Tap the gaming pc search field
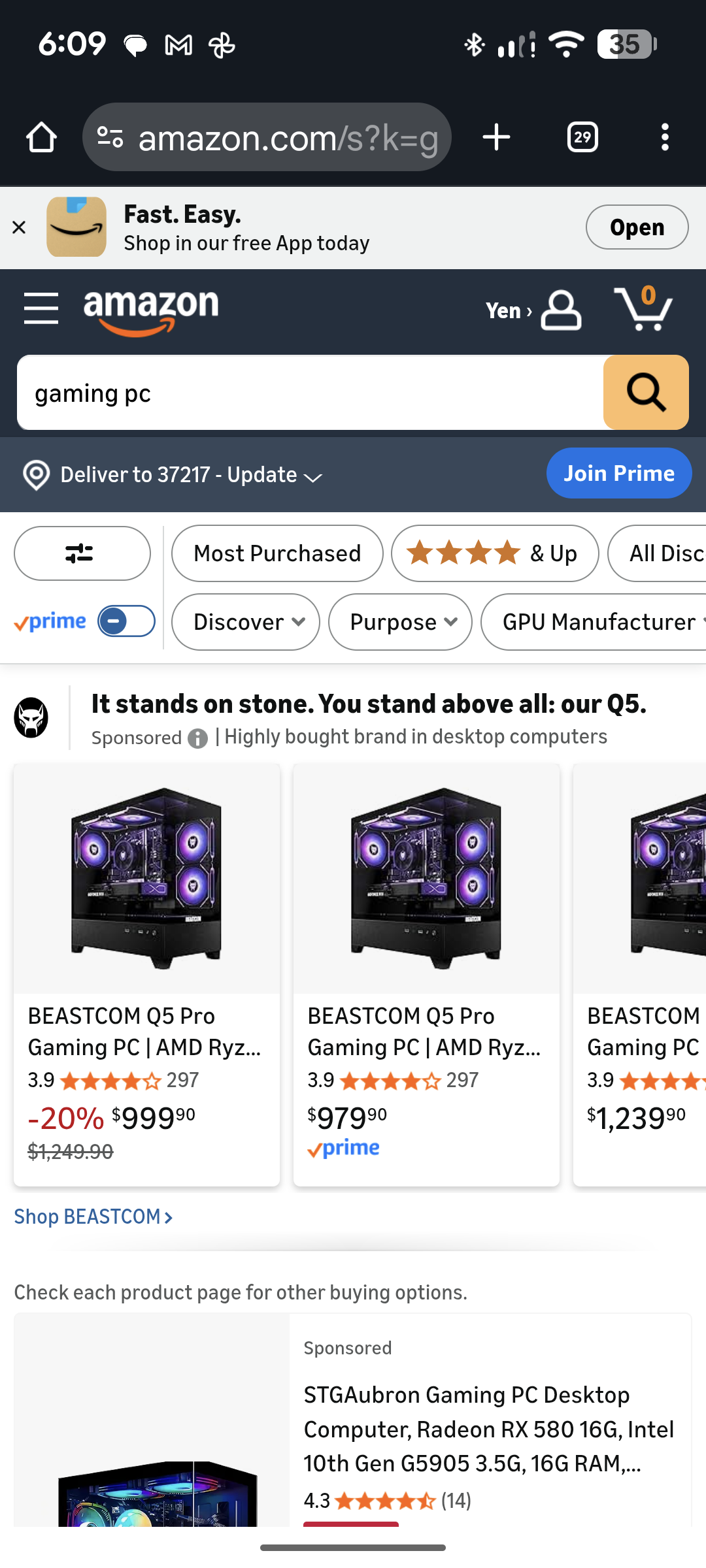The height and width of the screenshot is (1568, 706). (x=311, y=393)
